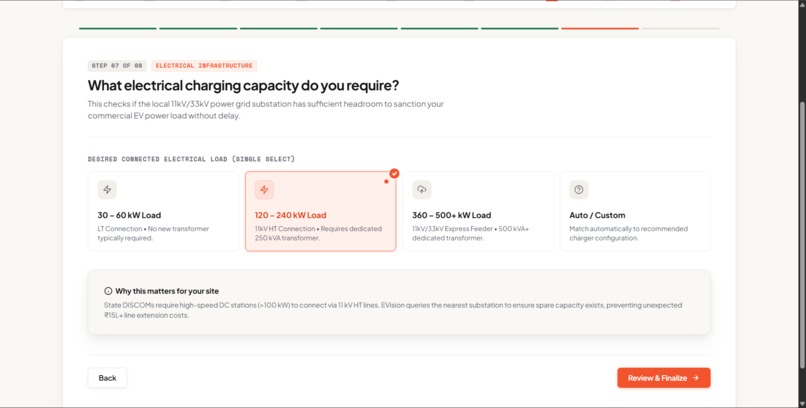Click the heading about electrical charging capacity
The height and width of the screenshot is (408, 806).
(243, 85)
